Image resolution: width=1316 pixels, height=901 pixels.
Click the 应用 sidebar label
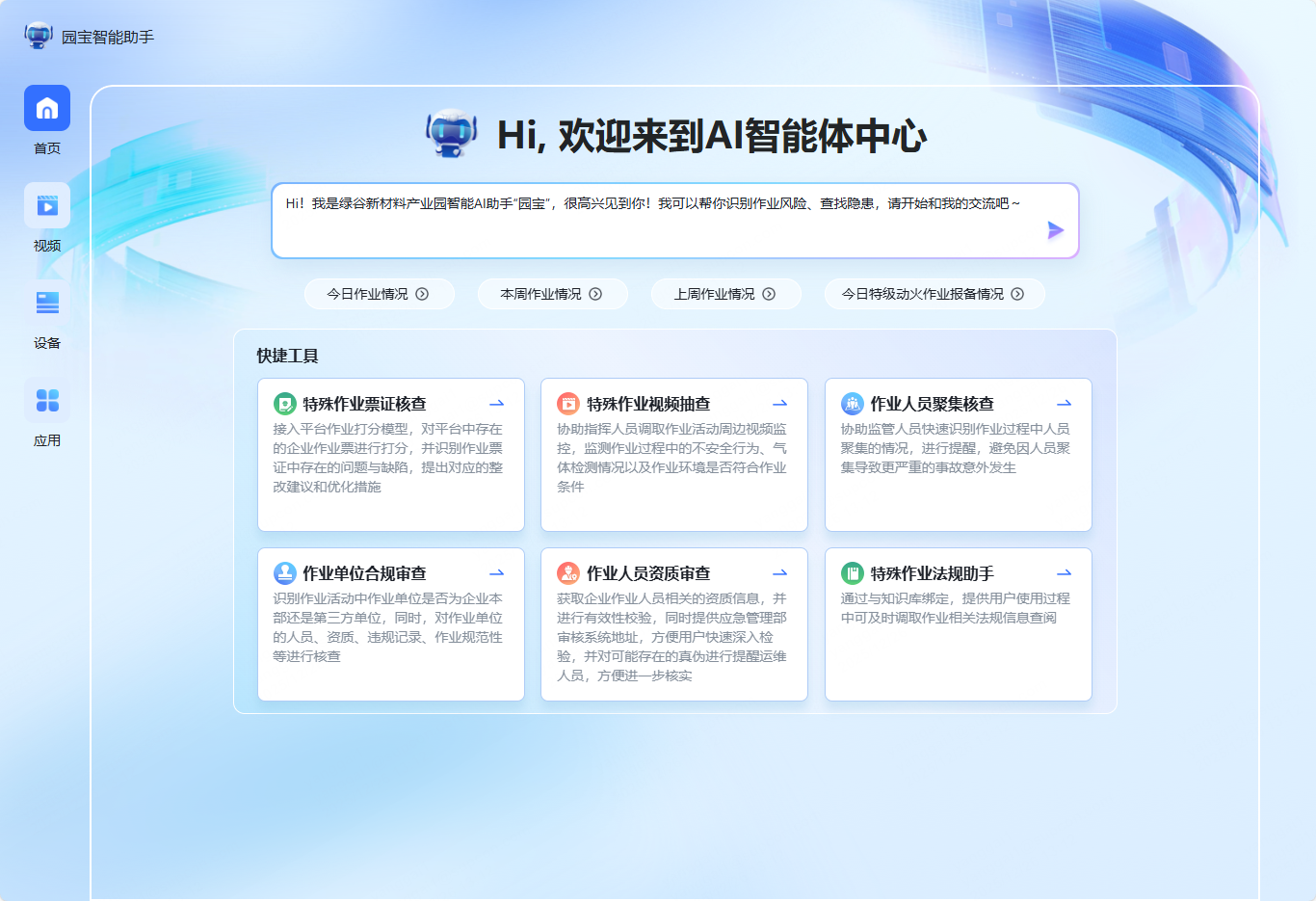pos(47,440)
